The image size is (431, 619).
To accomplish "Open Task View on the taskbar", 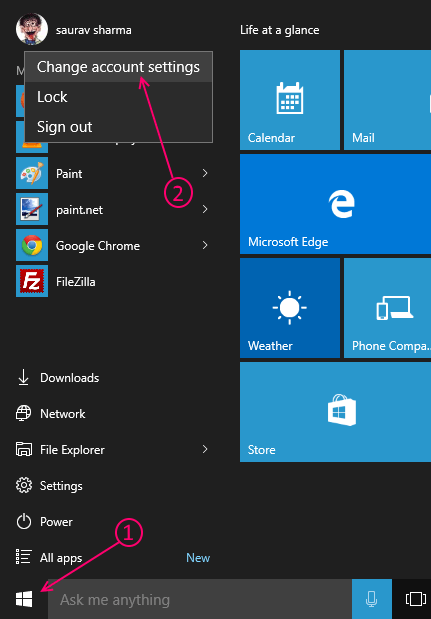I will (x=415, y=599).
